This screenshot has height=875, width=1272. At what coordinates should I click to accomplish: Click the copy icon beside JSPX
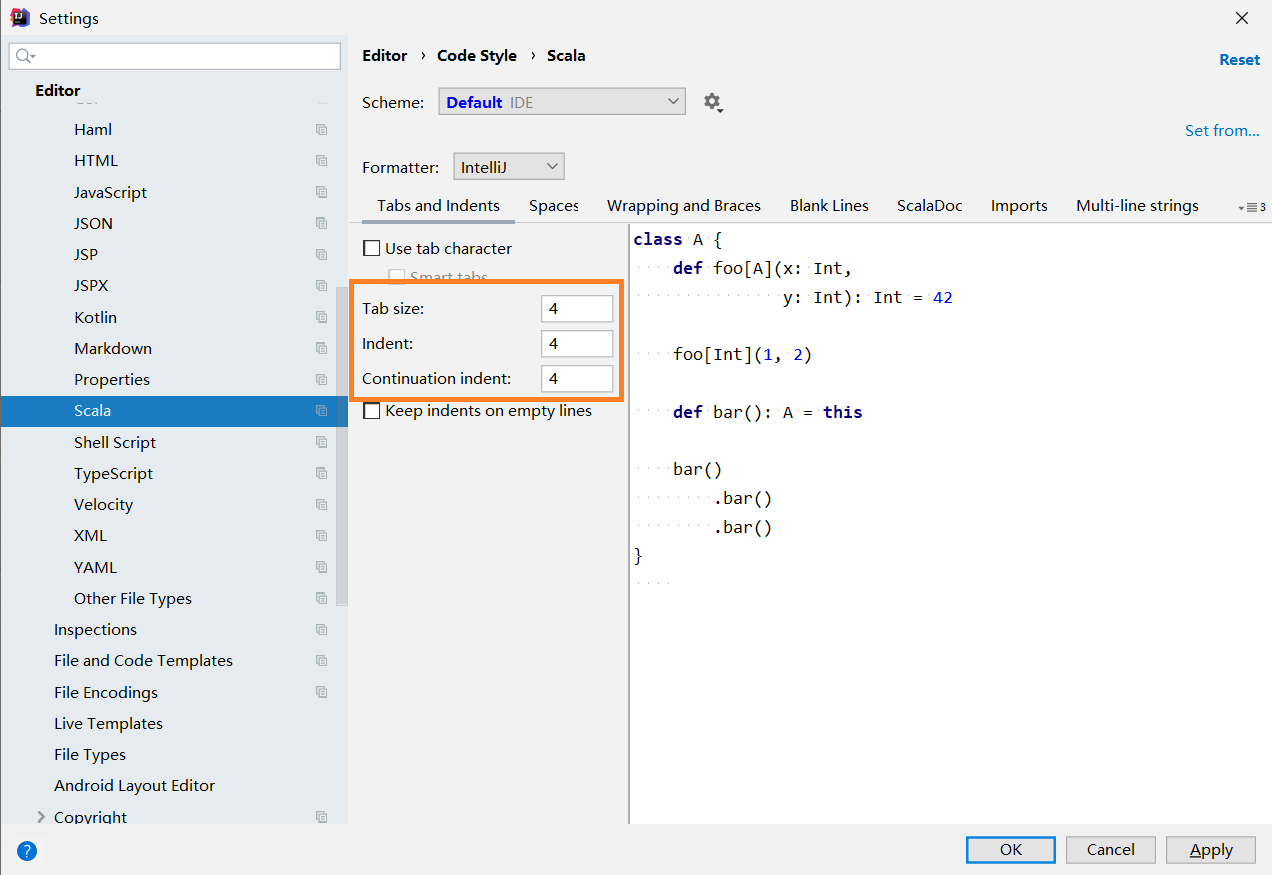pyautogui.click(x=321, y=286)
